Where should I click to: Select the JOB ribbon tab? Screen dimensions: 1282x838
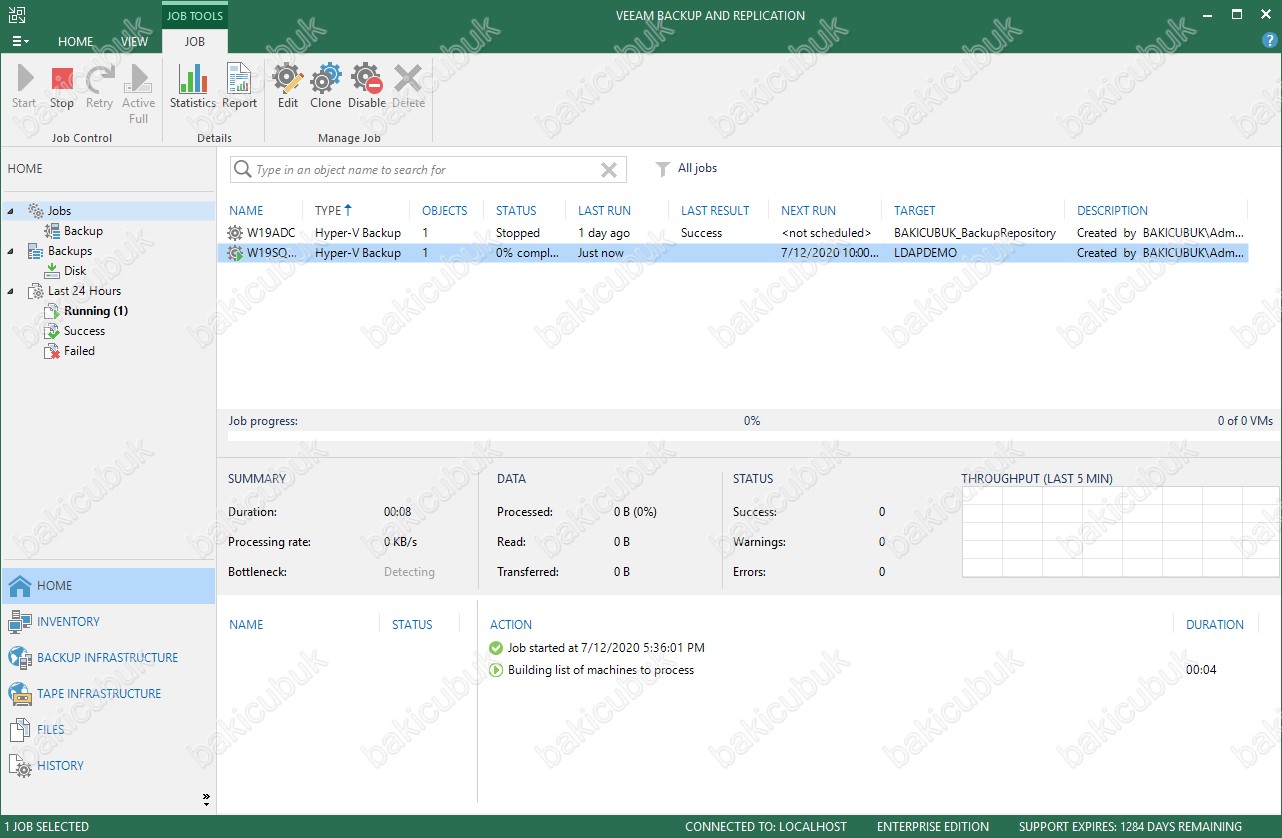[x=195, y=41]
